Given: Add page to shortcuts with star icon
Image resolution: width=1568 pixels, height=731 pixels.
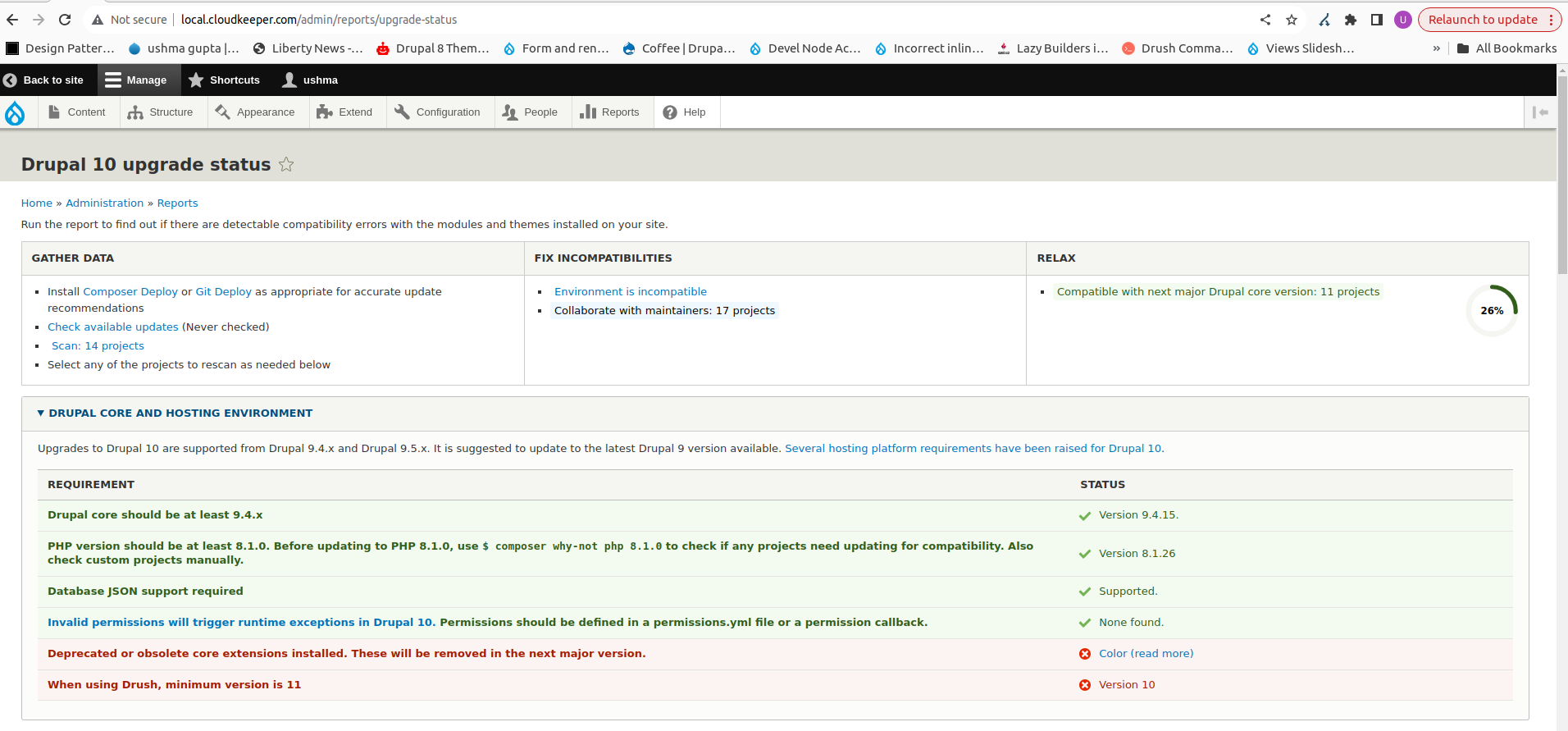Looking at the screenshot, I should pos(286,164).
